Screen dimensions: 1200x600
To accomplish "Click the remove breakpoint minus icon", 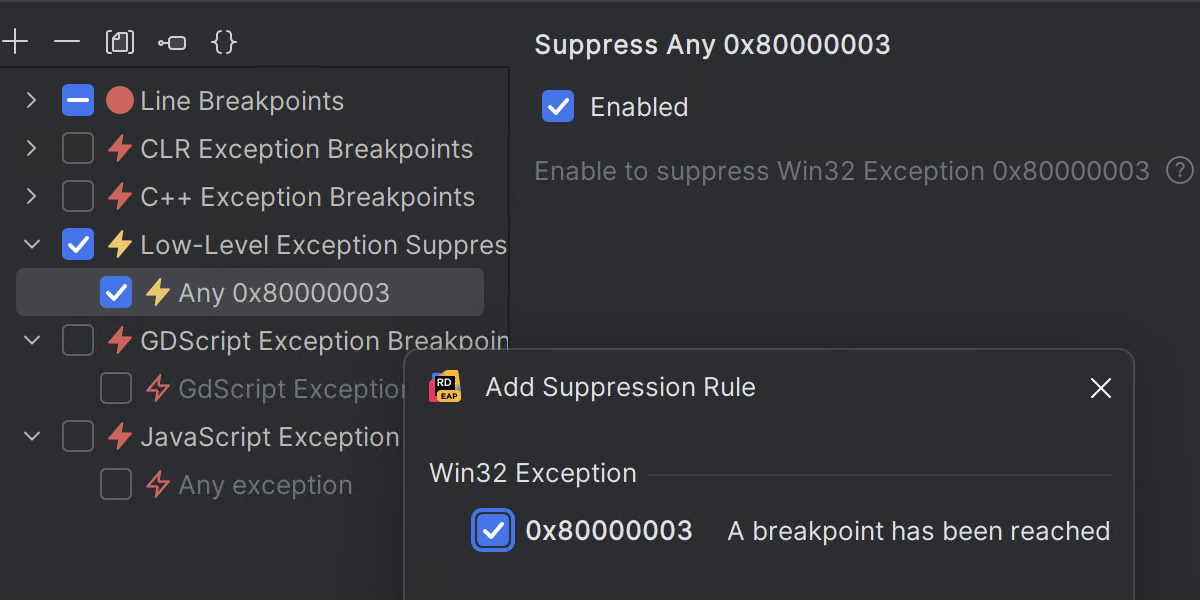I will [67, 42].
